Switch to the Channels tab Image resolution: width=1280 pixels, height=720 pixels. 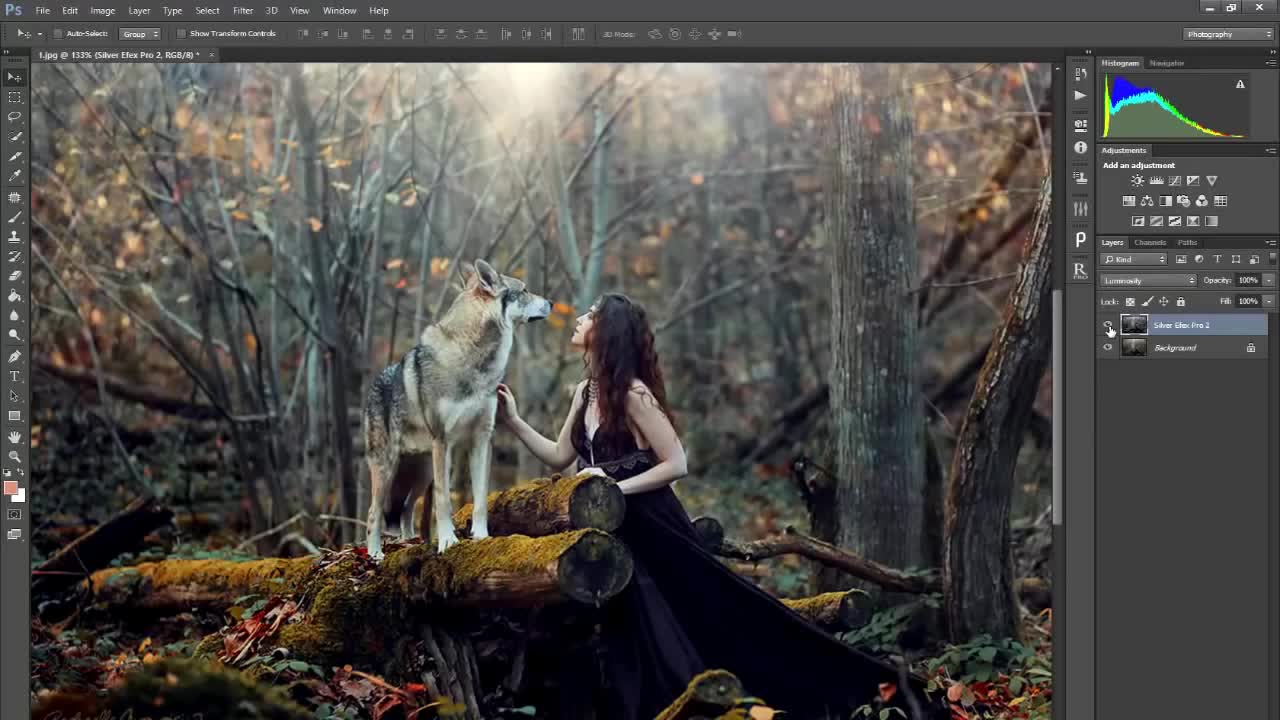(1149, 242)
